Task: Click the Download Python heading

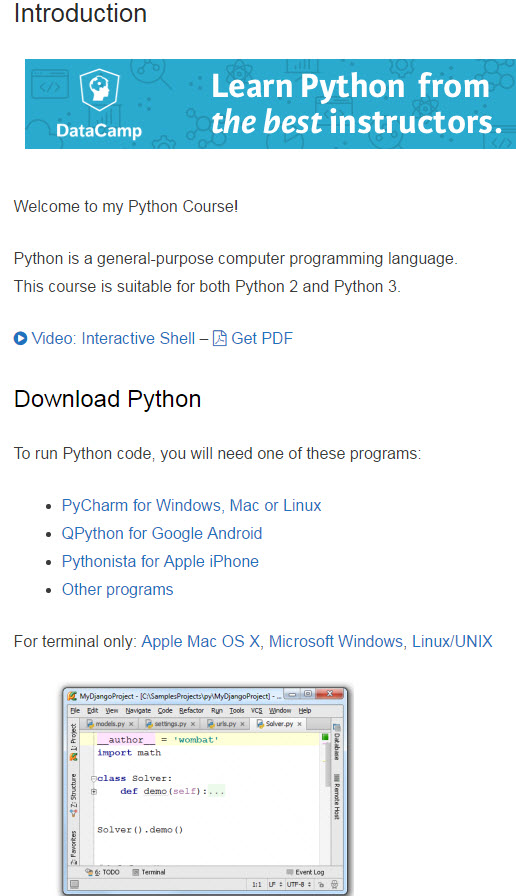Action: (107, 399)
